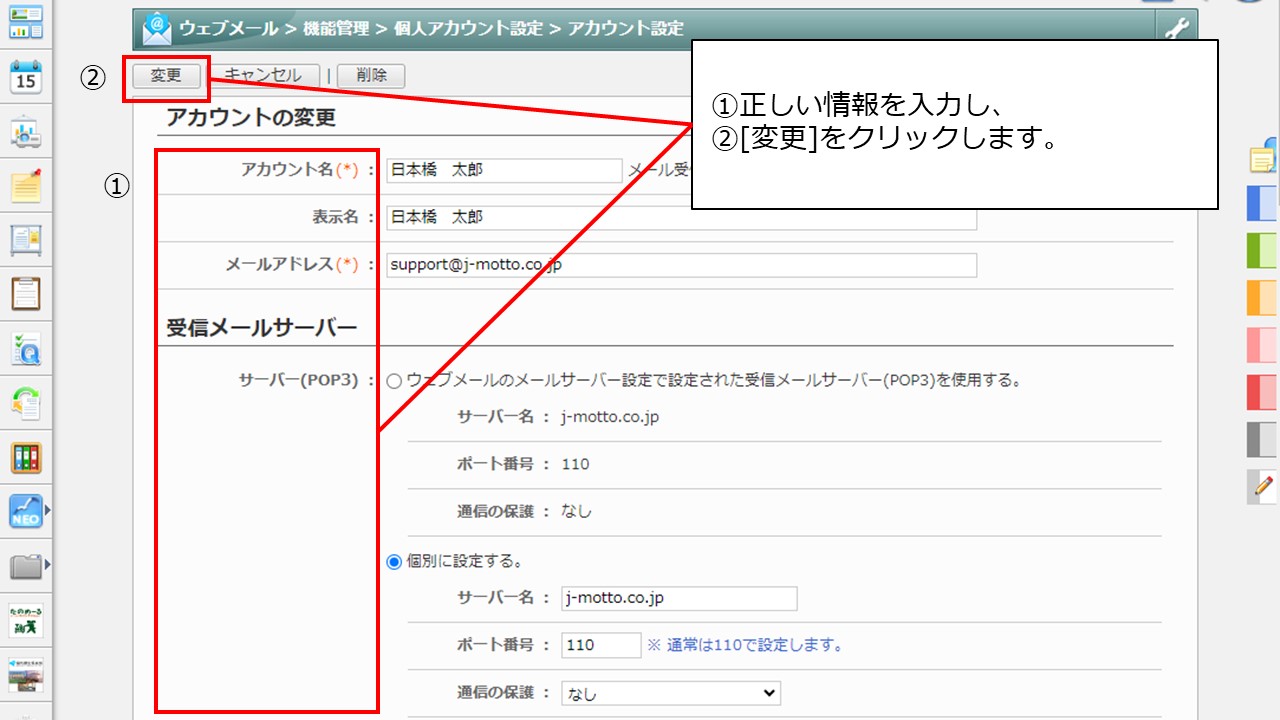The width and height of the screenshot is (1280, 720).
Task: Click the wrench settings icon
Action: tap(1176, 29)
